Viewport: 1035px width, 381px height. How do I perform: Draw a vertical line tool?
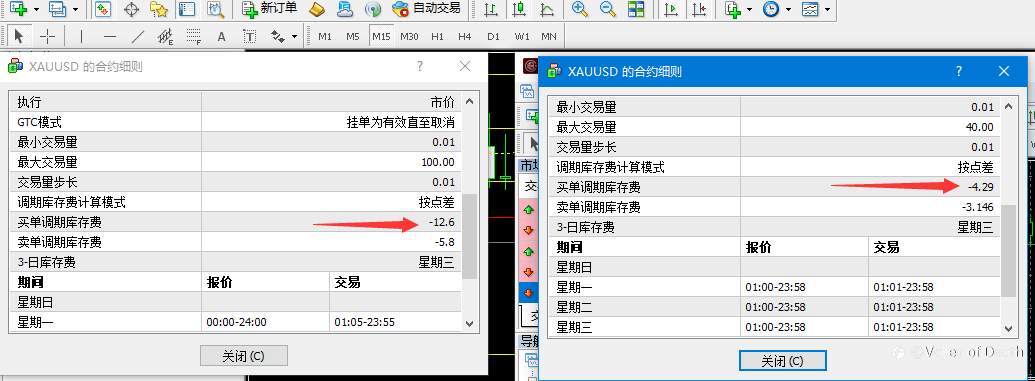point(81,36)
